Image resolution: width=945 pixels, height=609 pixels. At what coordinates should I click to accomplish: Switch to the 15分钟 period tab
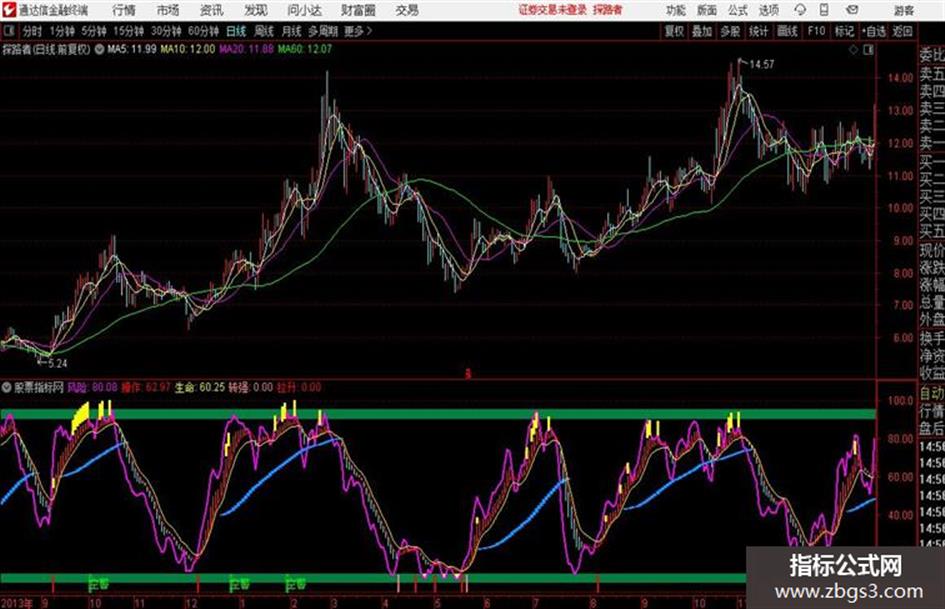[129, 31]
